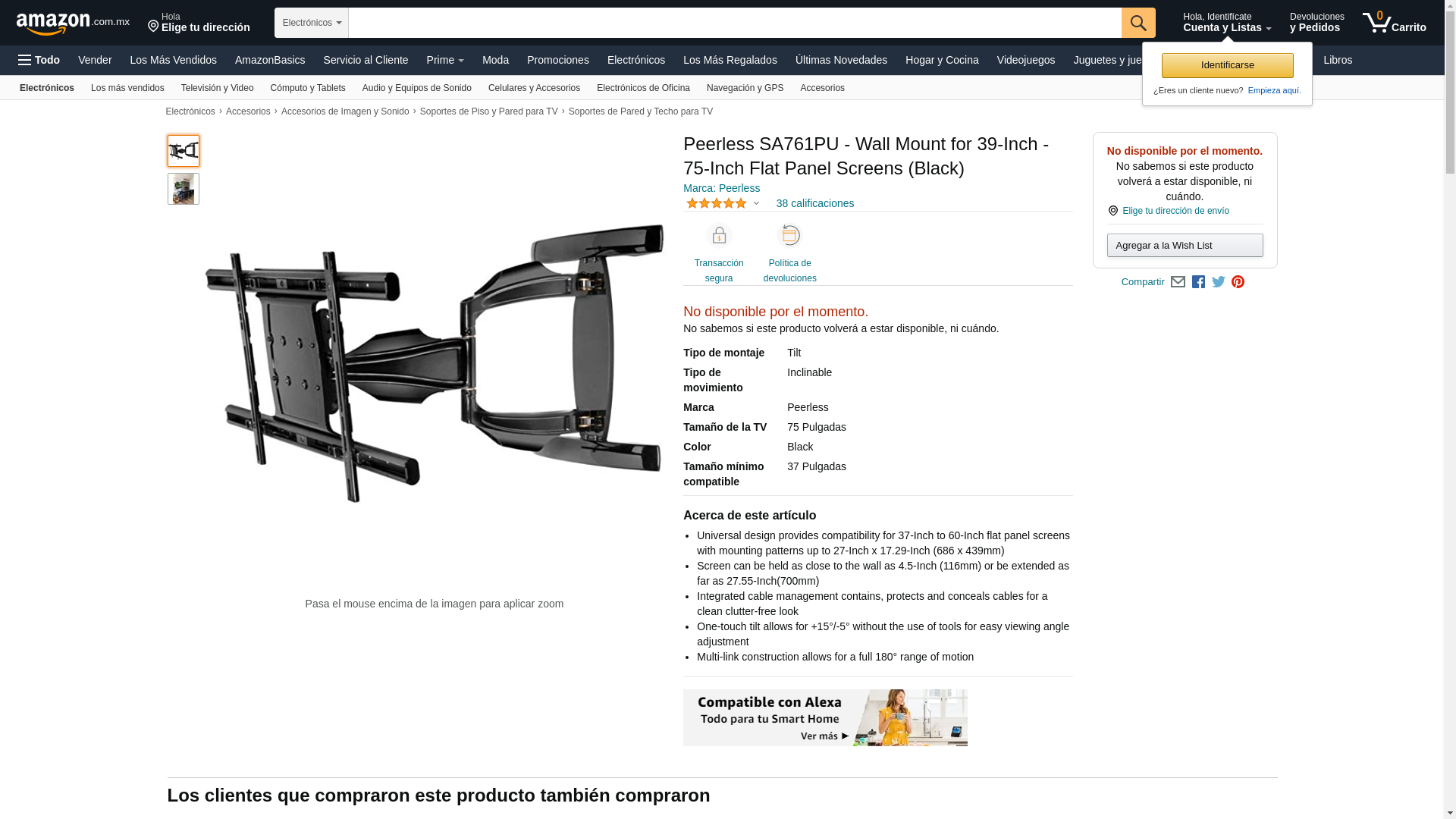Select the second product thumbnail image
The width and height of the screenshot is (1456, 819).
point(184,189)
